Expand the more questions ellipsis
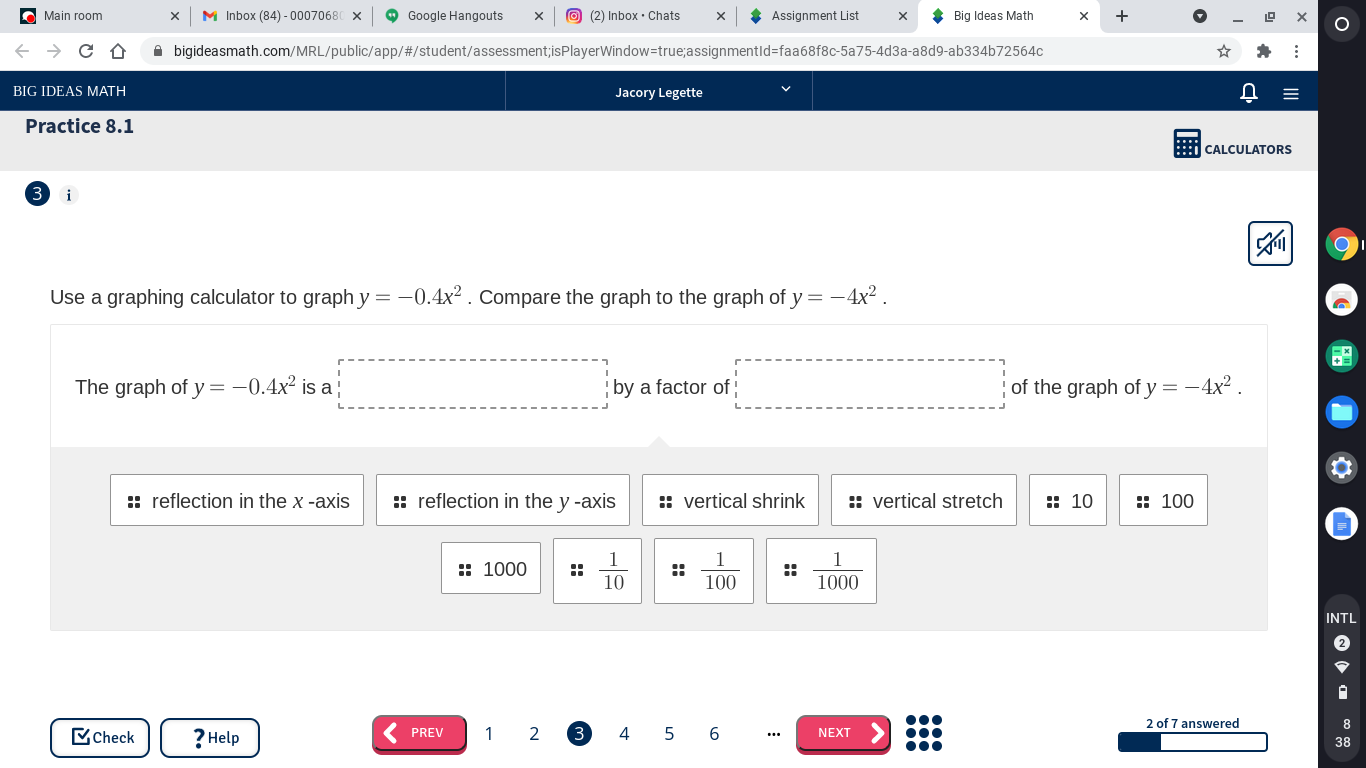 click(x=773, y=734)
